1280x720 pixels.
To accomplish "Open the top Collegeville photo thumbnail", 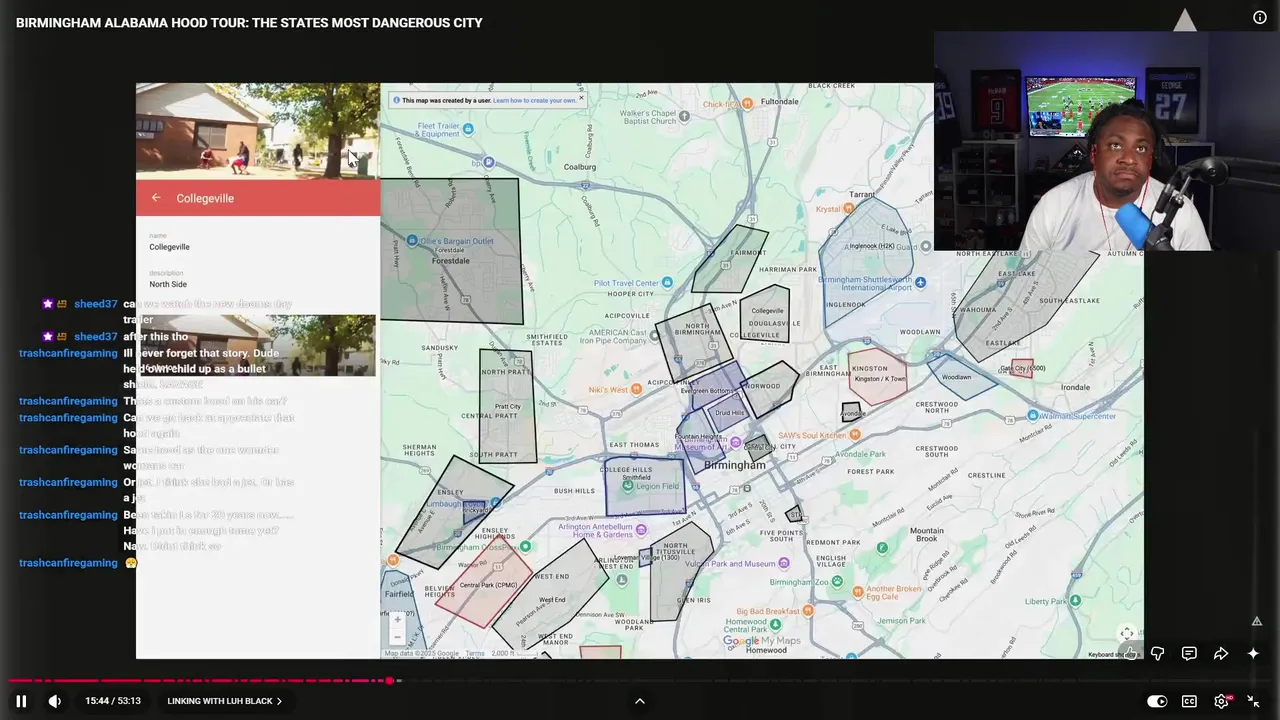I will (258, 130).
